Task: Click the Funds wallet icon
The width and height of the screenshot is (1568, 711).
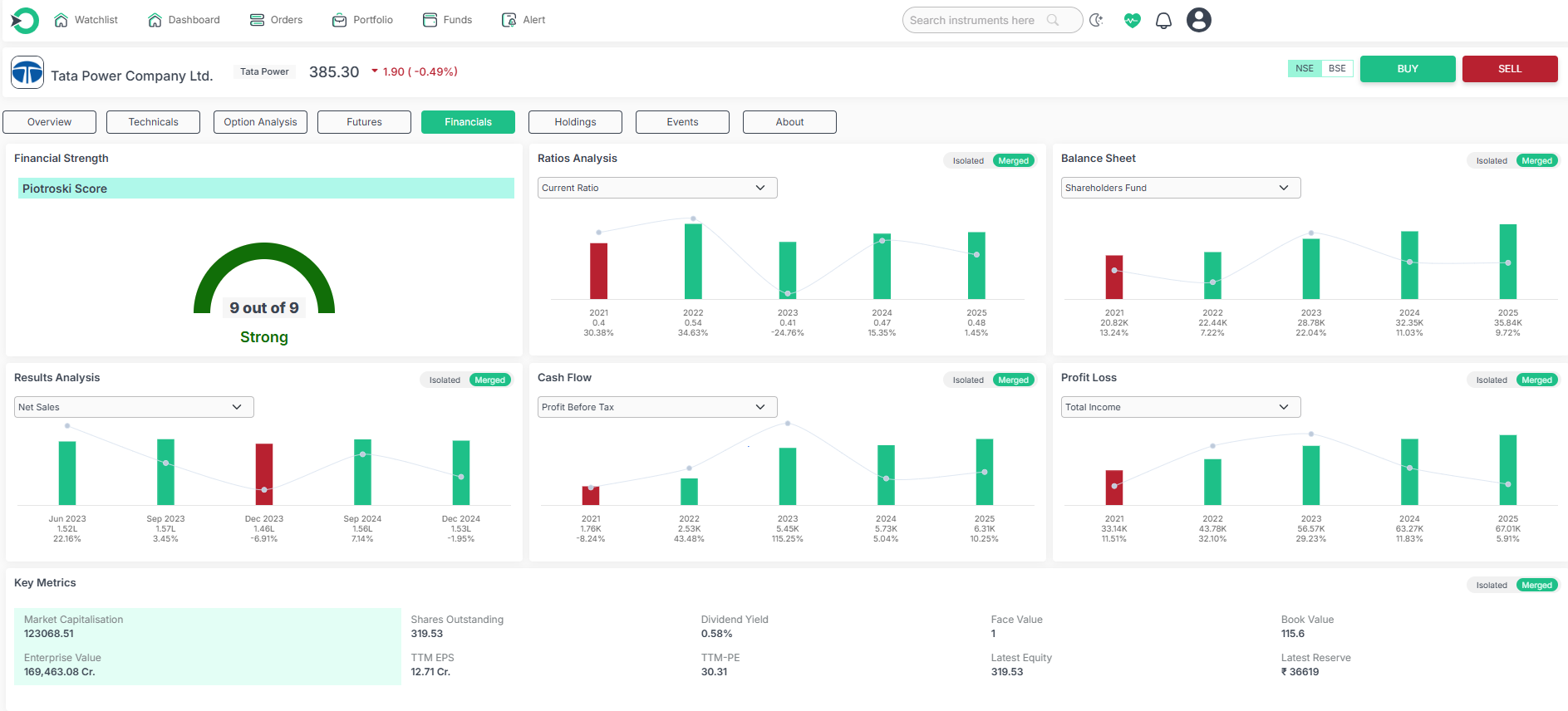Action: tap(430, 20)
